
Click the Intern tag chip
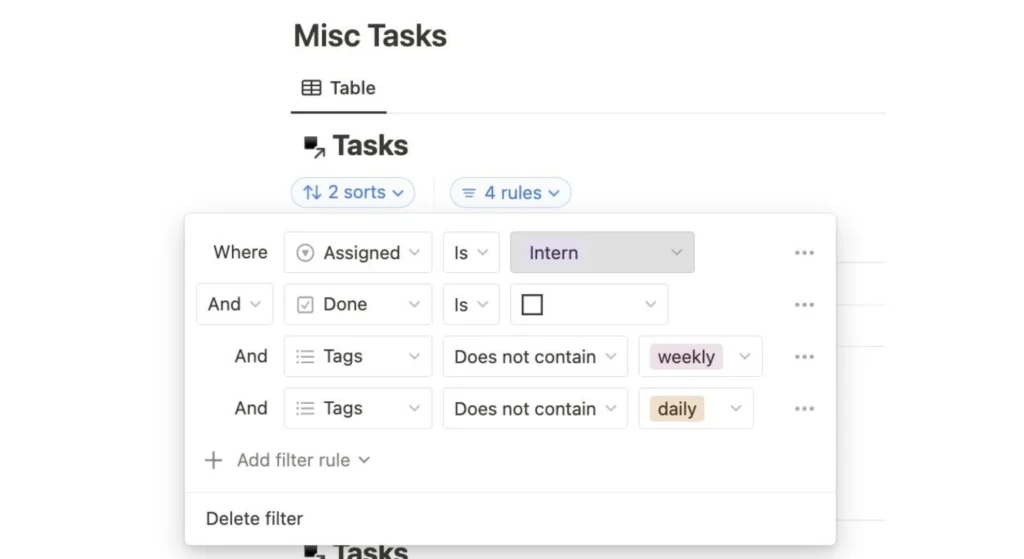click(x=553, y=253)
